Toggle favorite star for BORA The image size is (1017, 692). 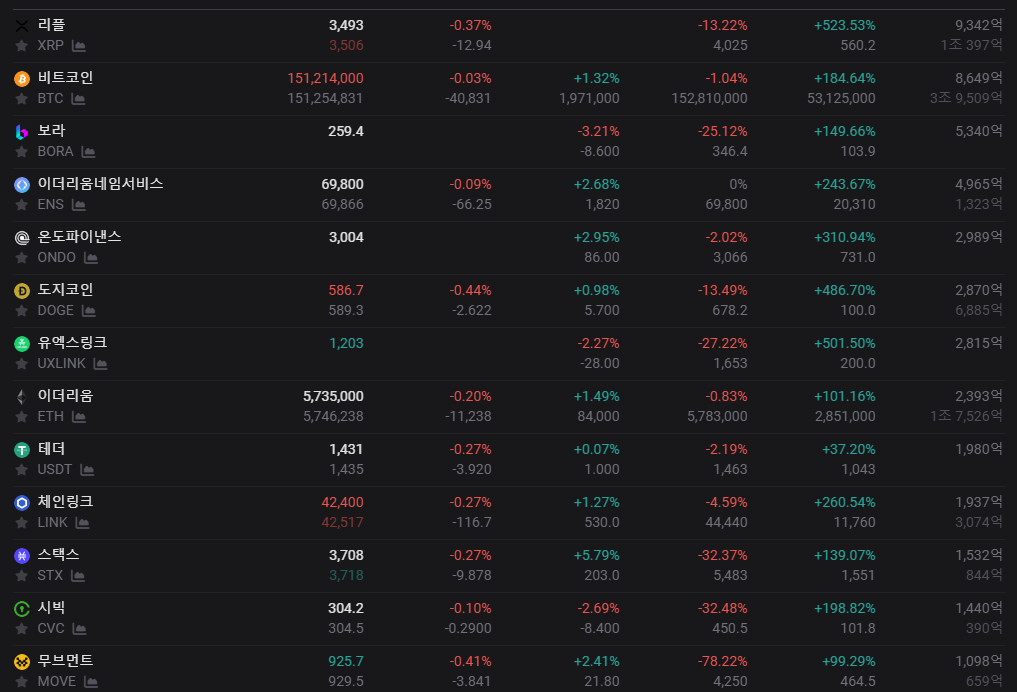[x=21, y=152]
